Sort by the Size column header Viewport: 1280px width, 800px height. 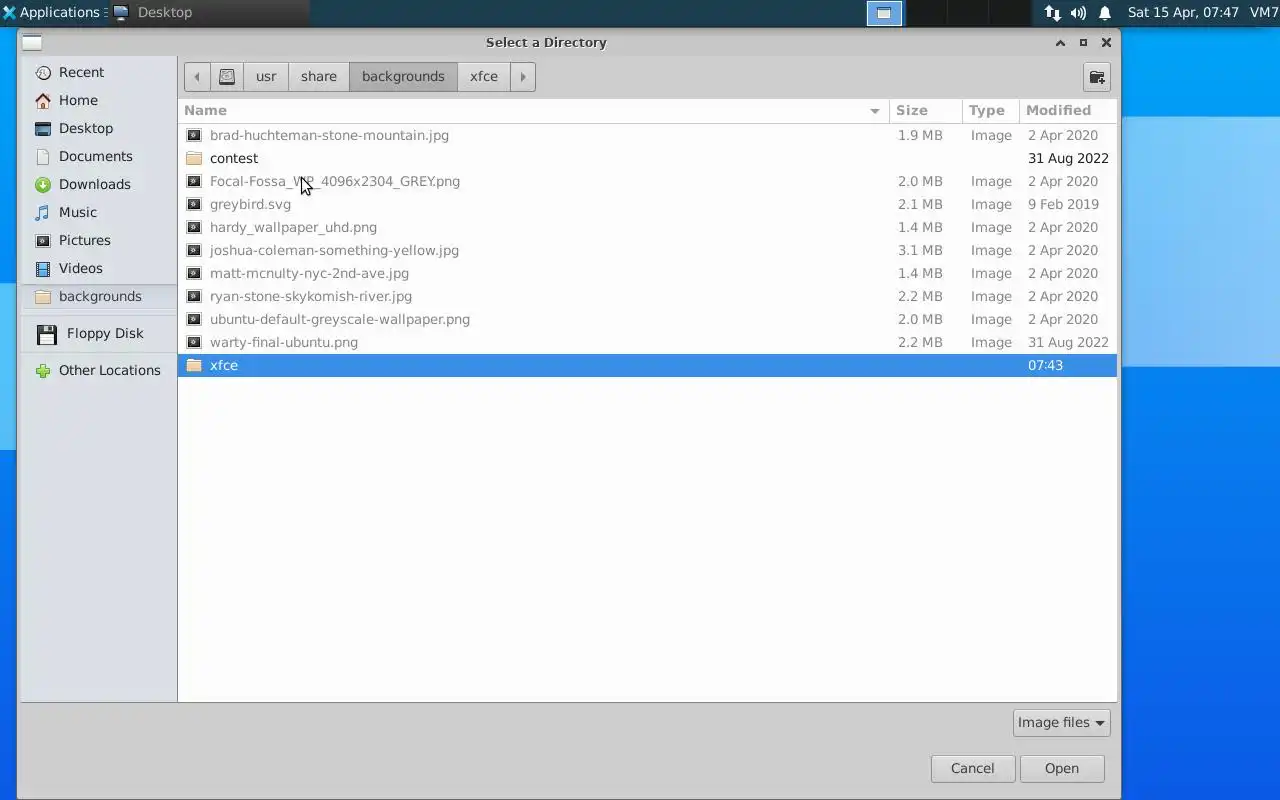925,110
